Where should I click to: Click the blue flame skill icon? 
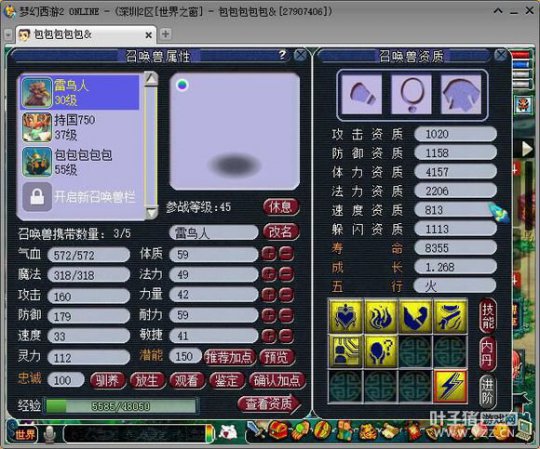pos(381,316)
